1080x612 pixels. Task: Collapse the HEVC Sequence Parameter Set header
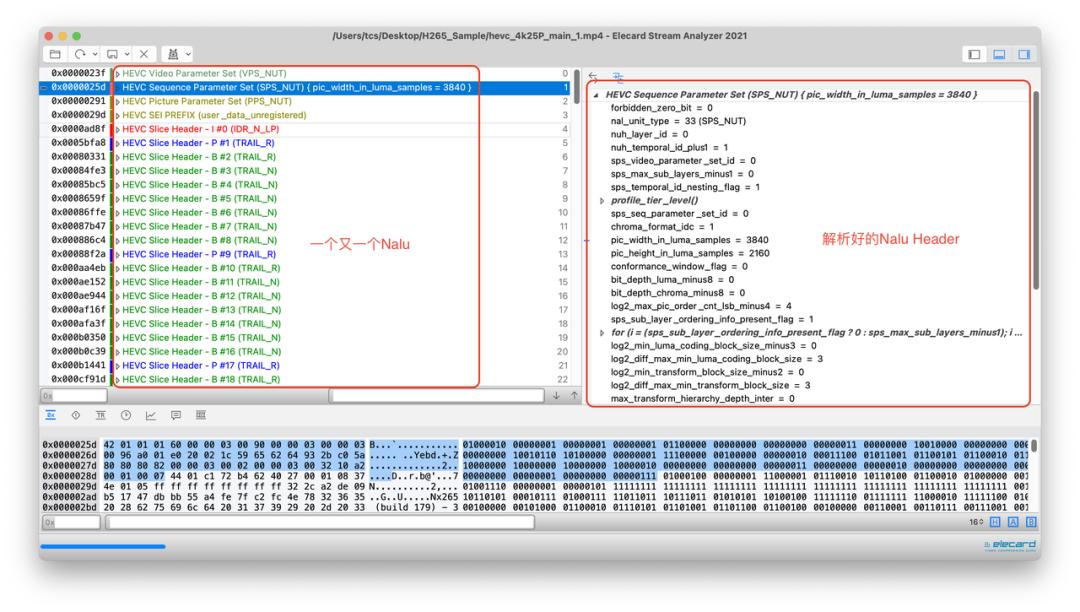(x=597, y=95)
